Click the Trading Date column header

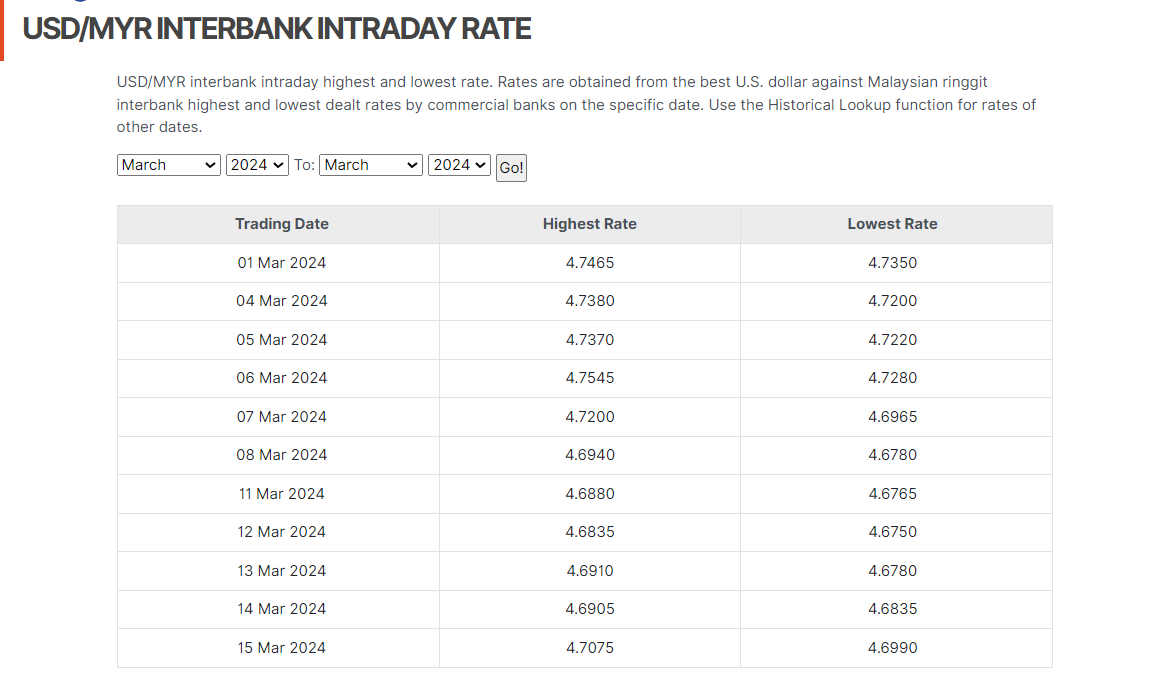click(x=282, y=224)
